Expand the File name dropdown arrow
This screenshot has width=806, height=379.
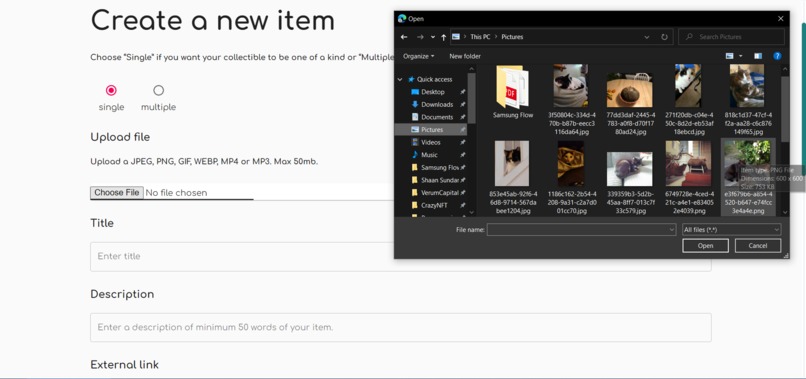(x=671, y=230)
